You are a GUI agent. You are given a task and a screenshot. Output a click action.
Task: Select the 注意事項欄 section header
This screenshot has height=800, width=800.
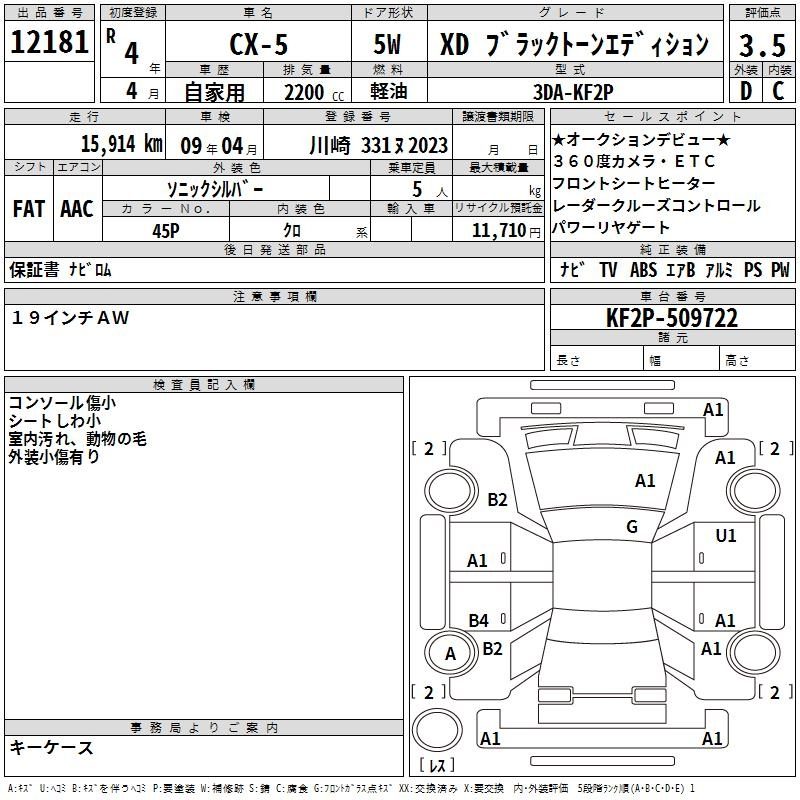274,296
